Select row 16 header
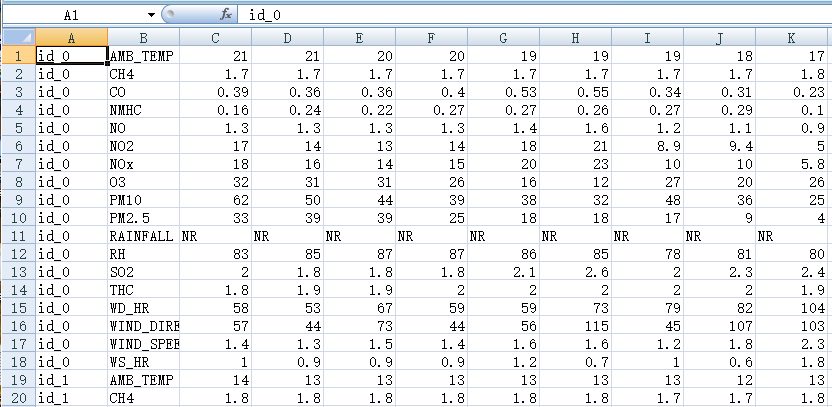 click(19, 325)
